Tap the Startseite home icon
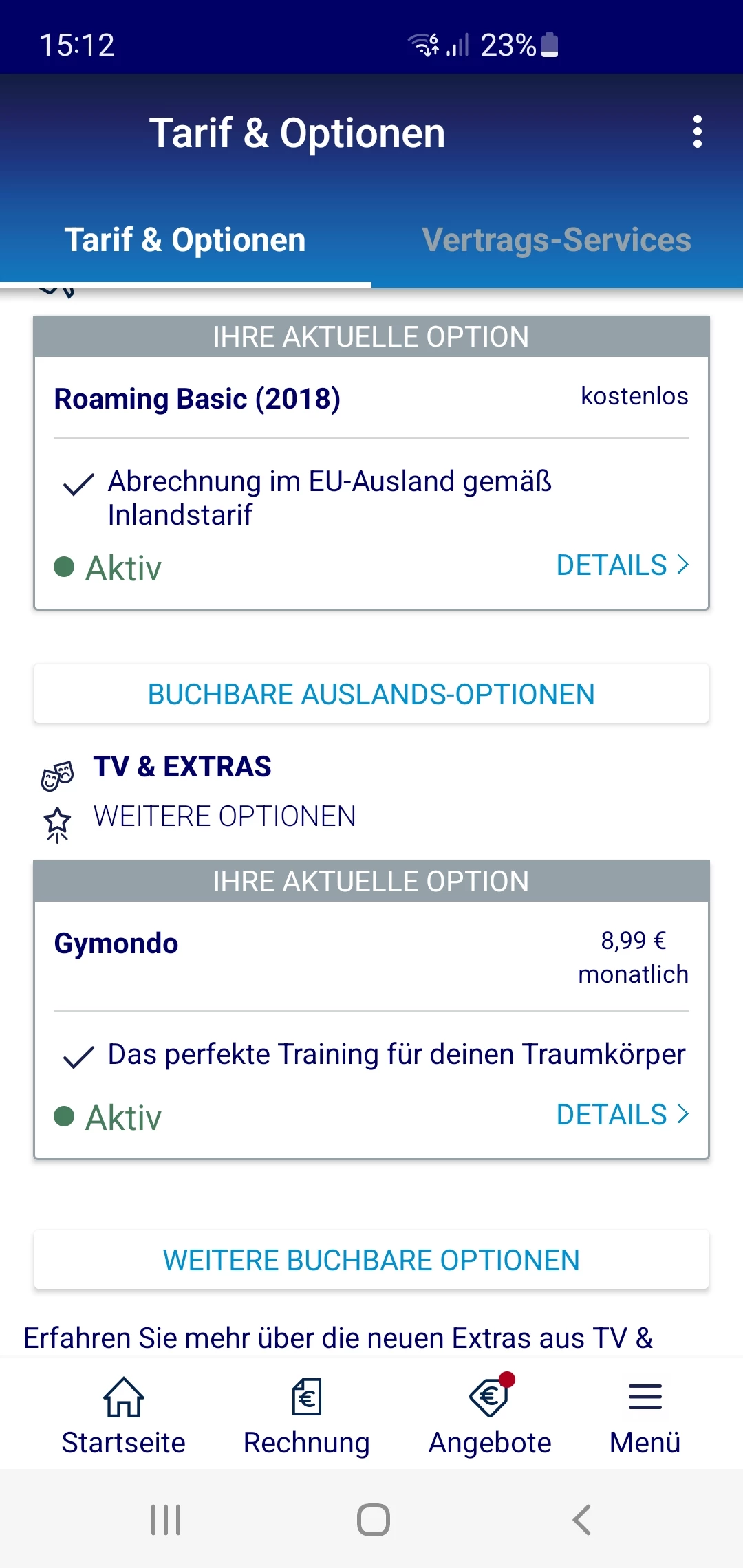 123,1397
